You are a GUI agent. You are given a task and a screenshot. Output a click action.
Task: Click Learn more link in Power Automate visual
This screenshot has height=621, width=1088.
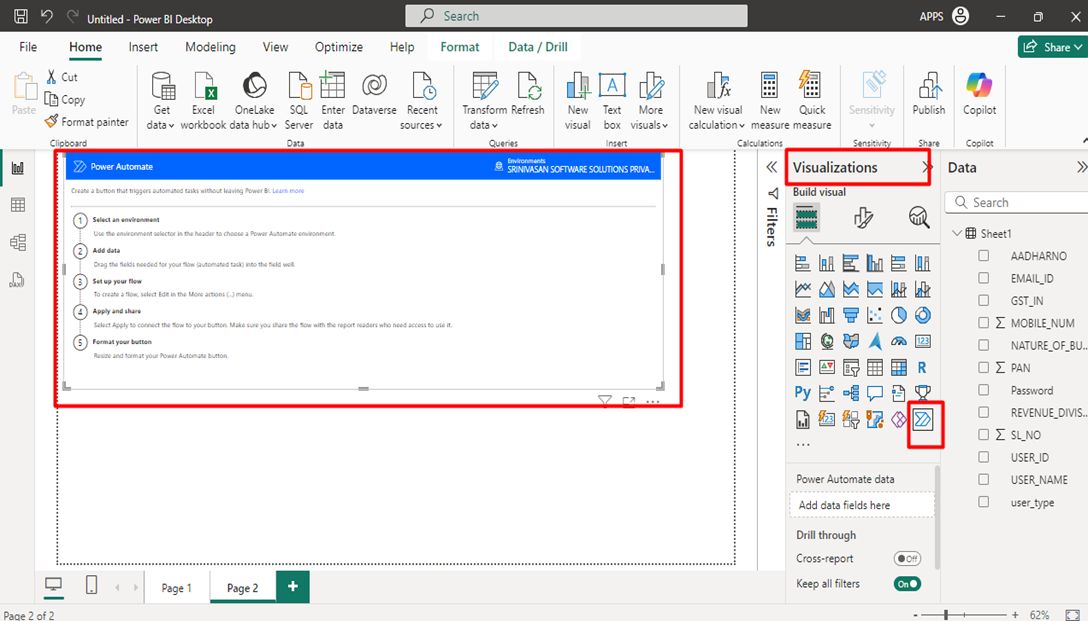pos(288,191)
